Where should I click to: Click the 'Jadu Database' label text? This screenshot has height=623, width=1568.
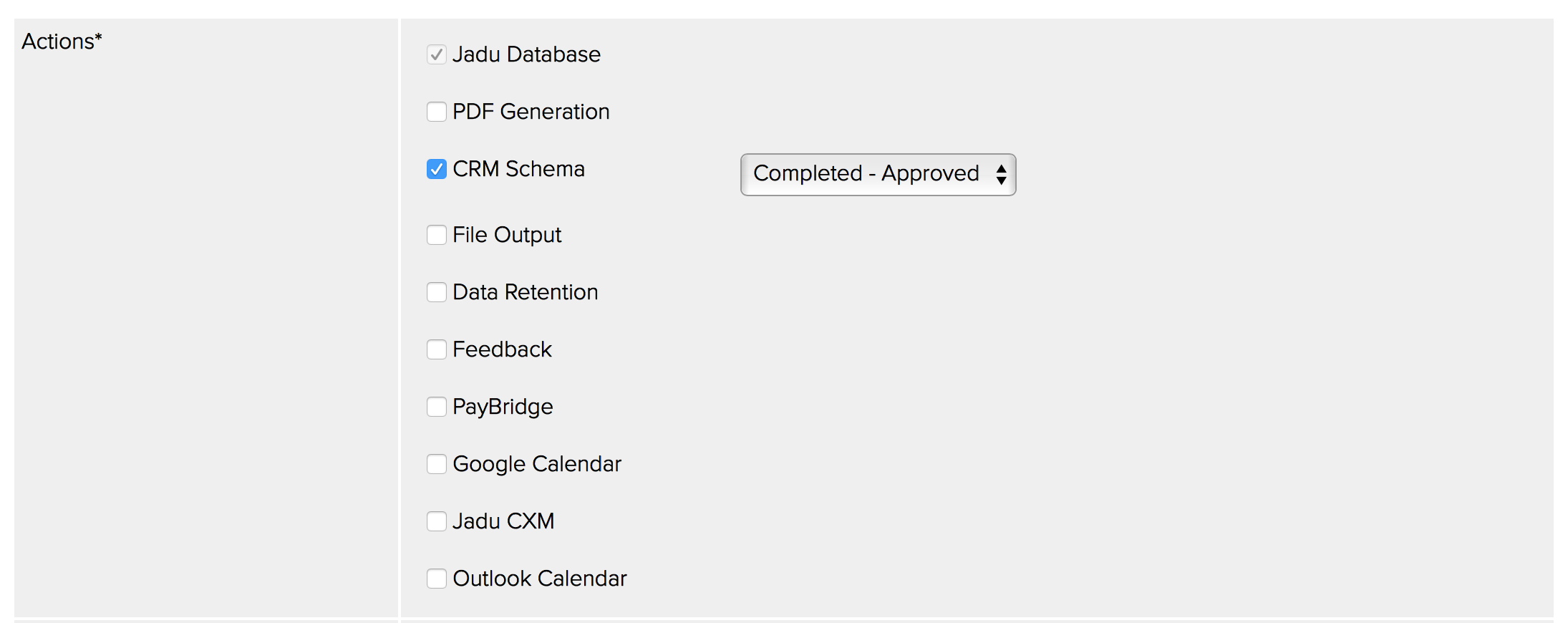(x=526, y=54)
